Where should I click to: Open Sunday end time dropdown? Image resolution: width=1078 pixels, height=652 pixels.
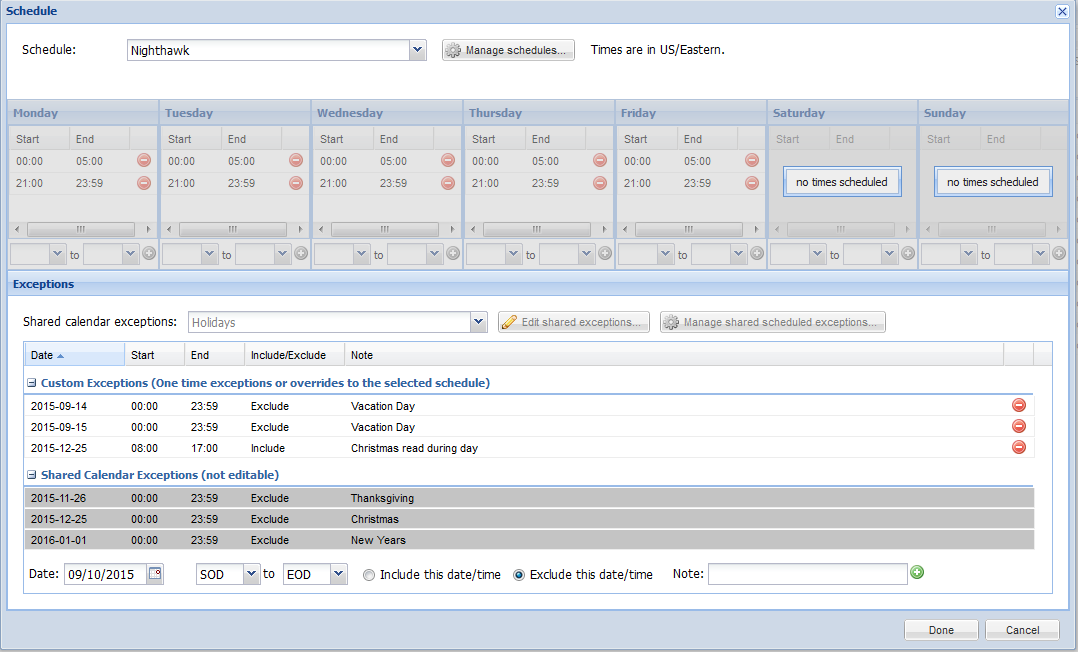[1040, 254]
